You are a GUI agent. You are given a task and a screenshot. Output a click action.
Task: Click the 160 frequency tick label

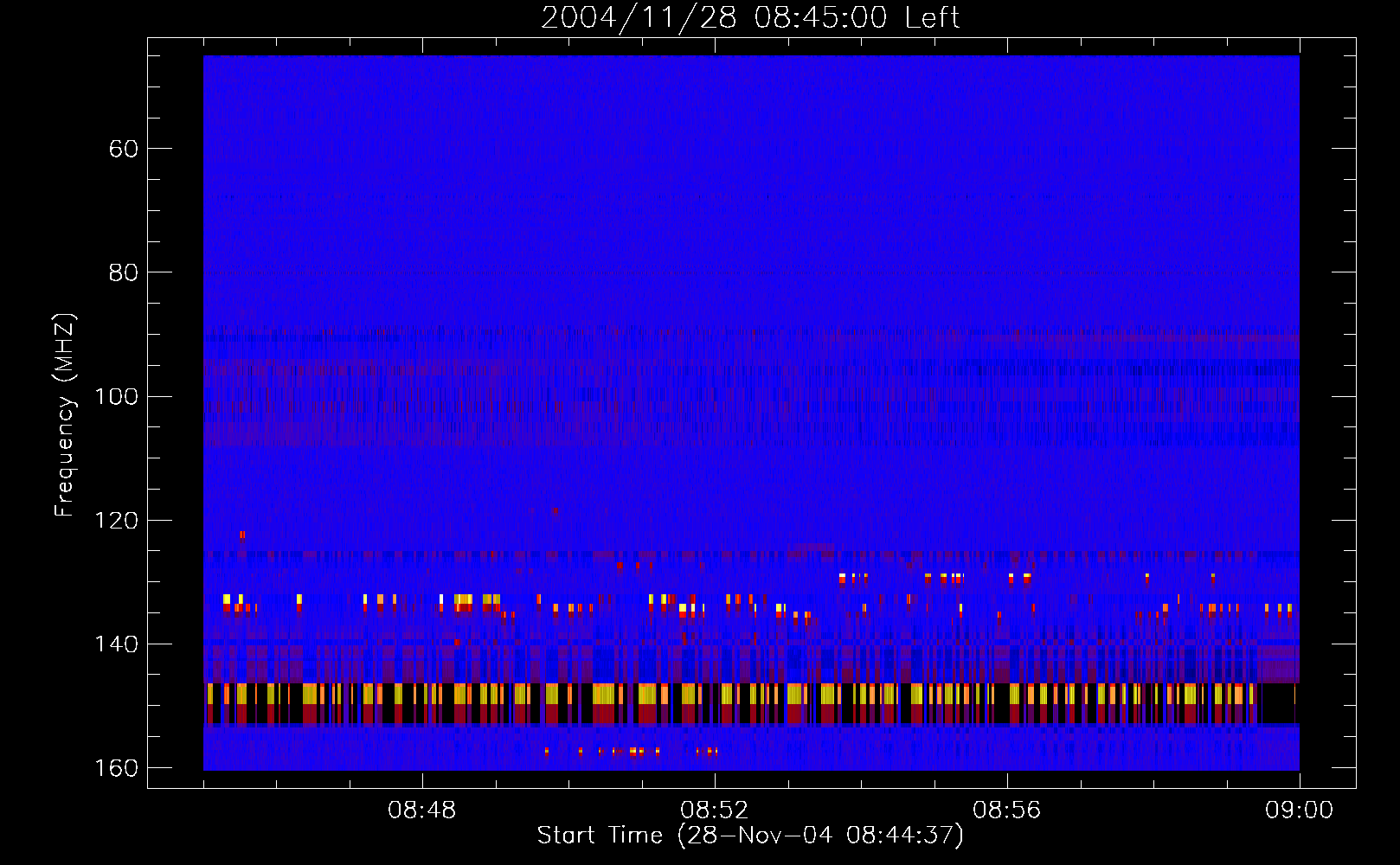click(117, 768)
